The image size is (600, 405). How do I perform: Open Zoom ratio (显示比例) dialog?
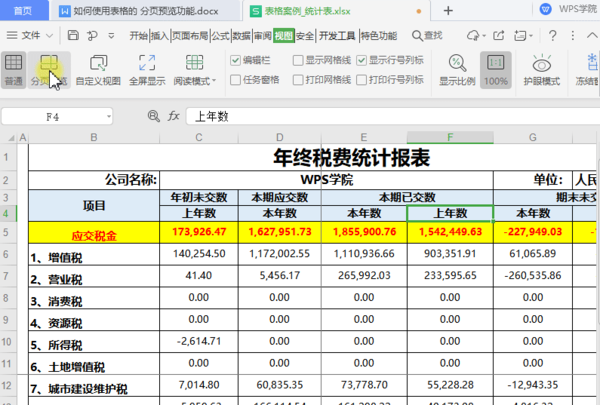click(x=457, y=70)
